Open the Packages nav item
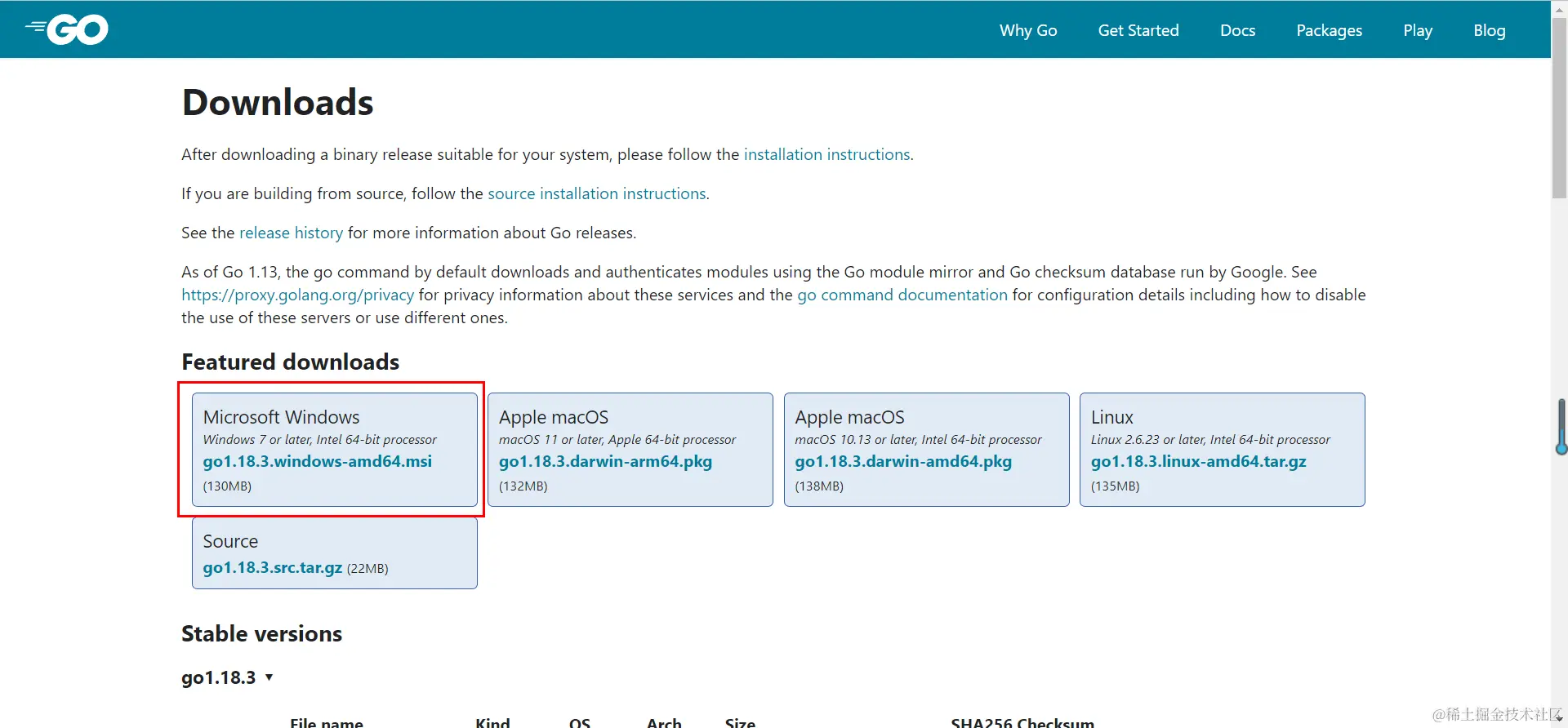 pos(1329,30)
